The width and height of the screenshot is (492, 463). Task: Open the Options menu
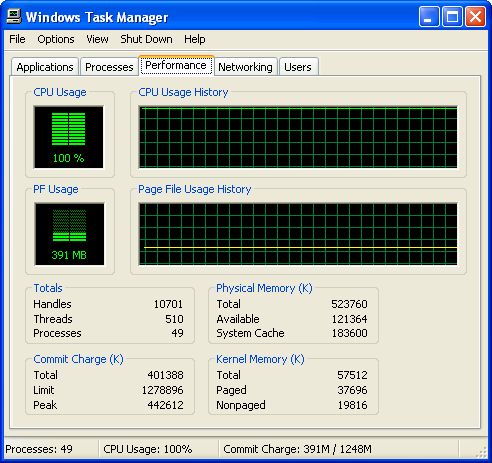[x=56, y=39]
